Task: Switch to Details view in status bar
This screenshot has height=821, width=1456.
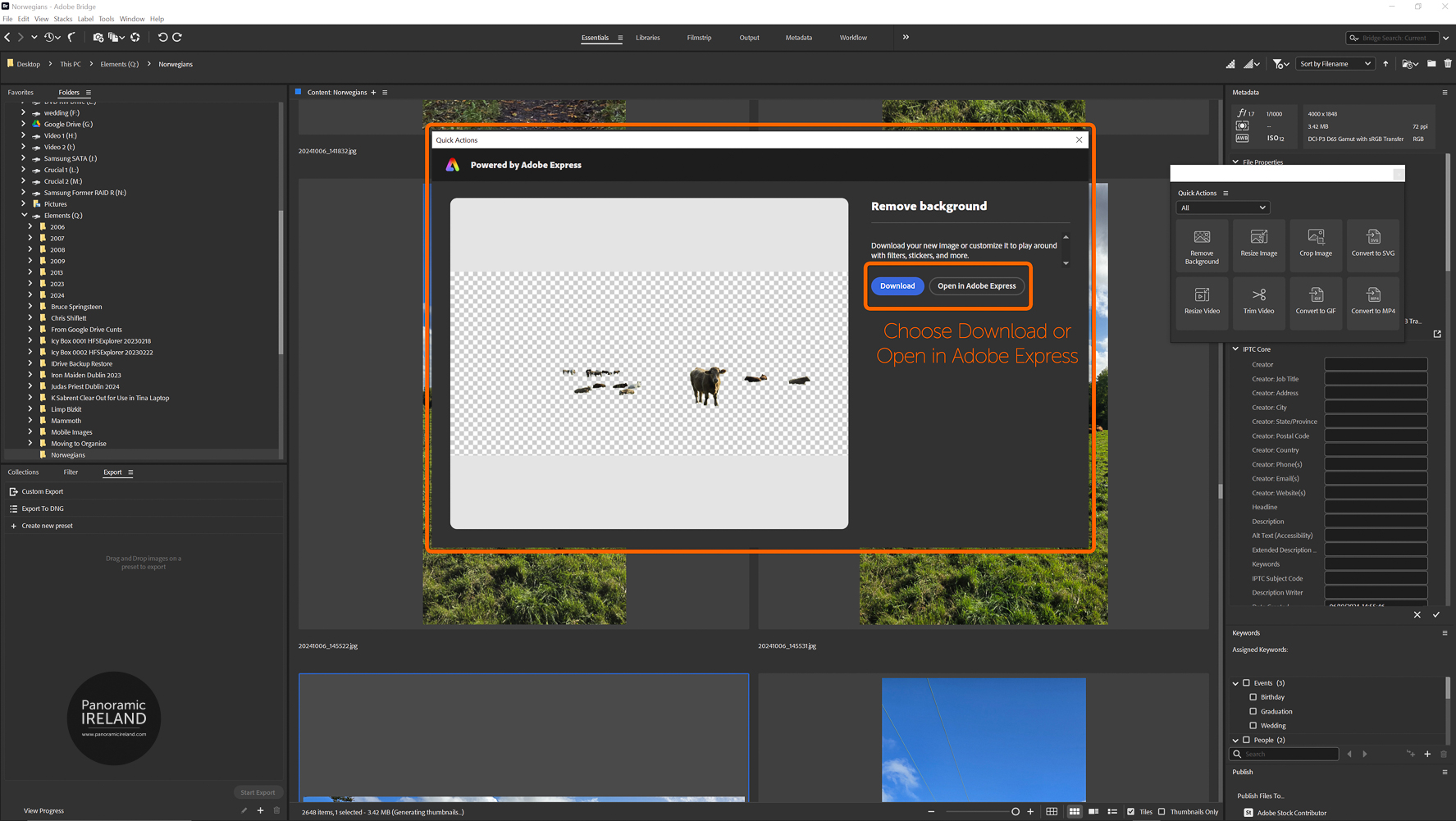Action: [x=1094, y=811]
